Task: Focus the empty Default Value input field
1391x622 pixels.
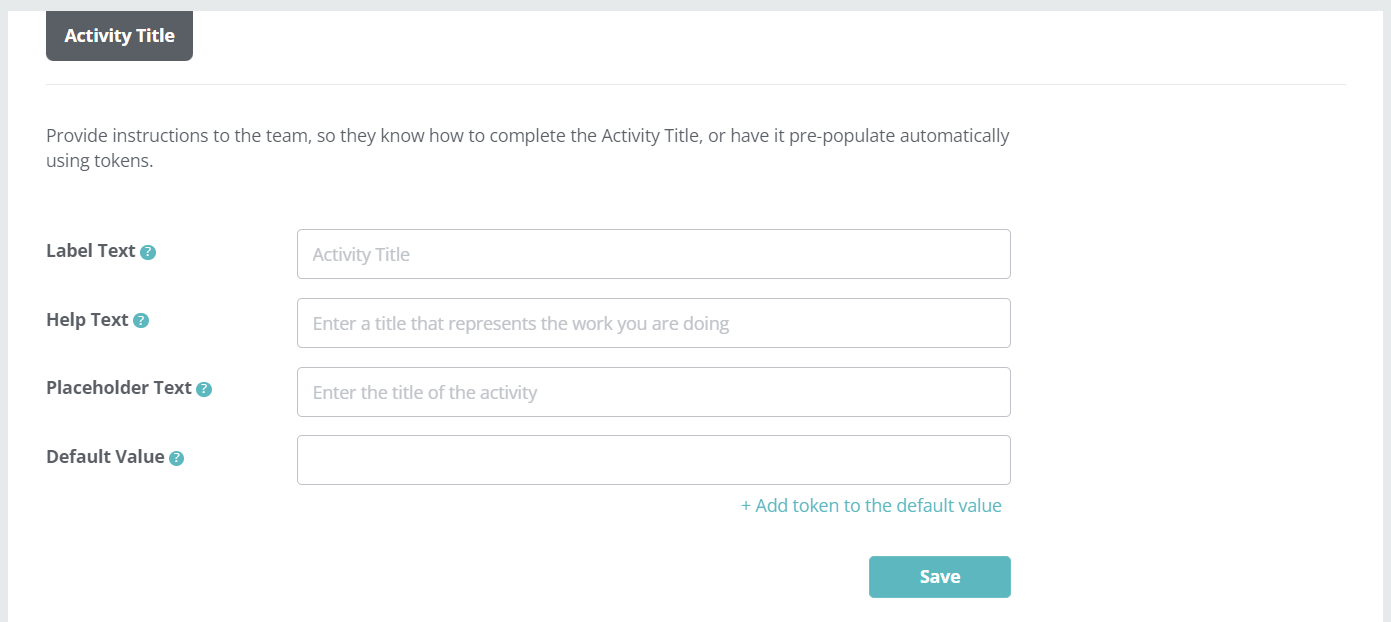Action: pyautogui.click(x=652, y=459)
